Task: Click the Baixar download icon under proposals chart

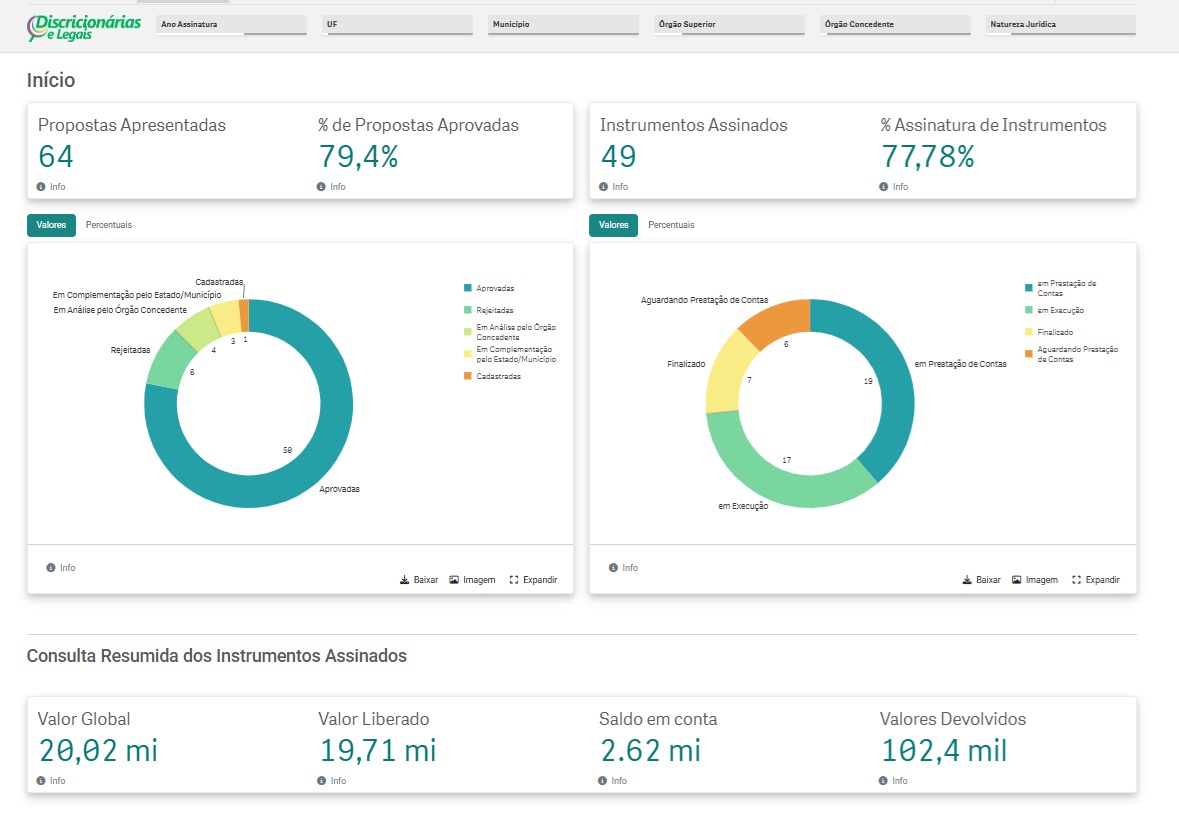Action: 404,580
